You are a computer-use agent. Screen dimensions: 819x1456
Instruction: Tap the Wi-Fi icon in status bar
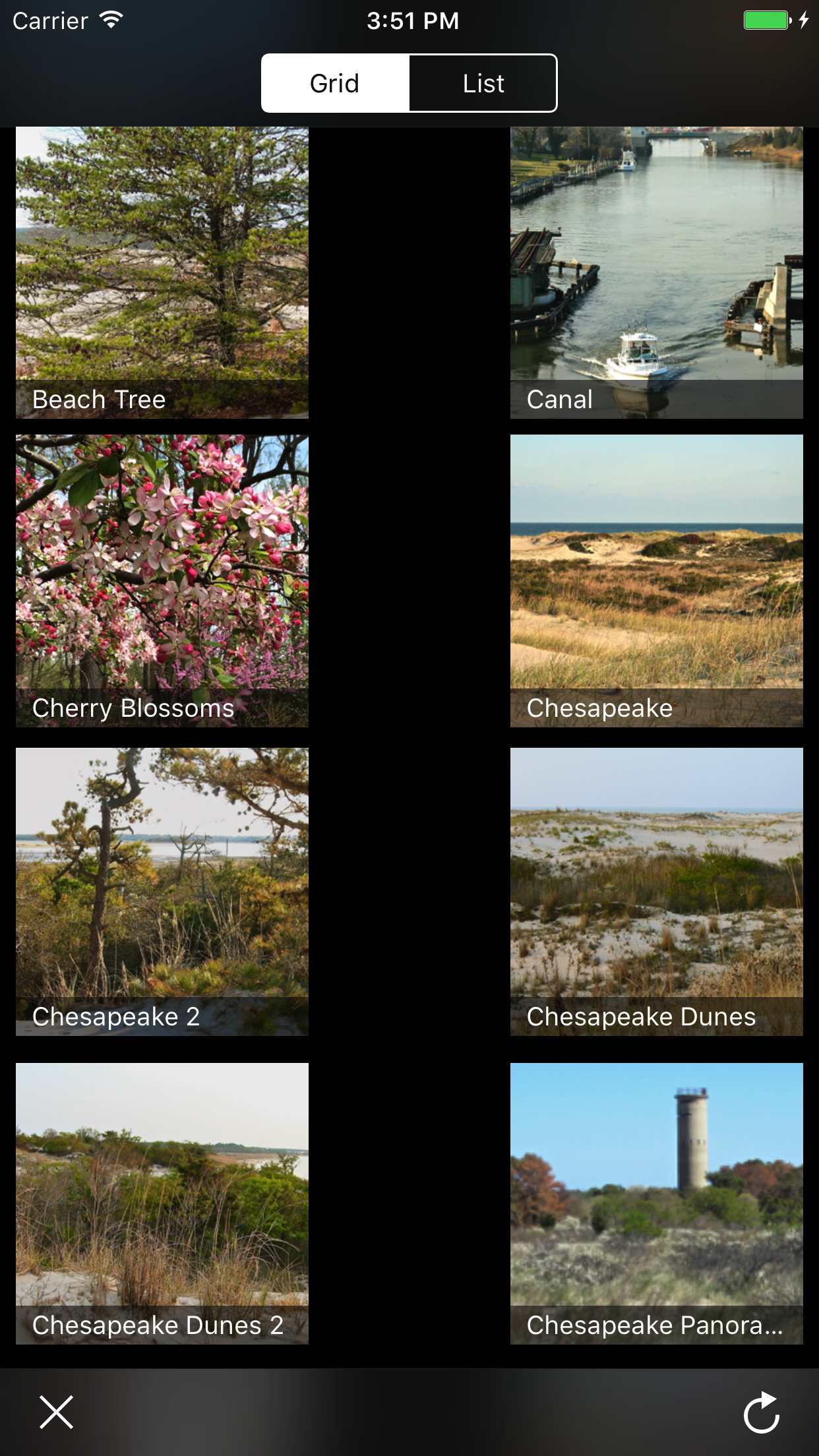111,20
